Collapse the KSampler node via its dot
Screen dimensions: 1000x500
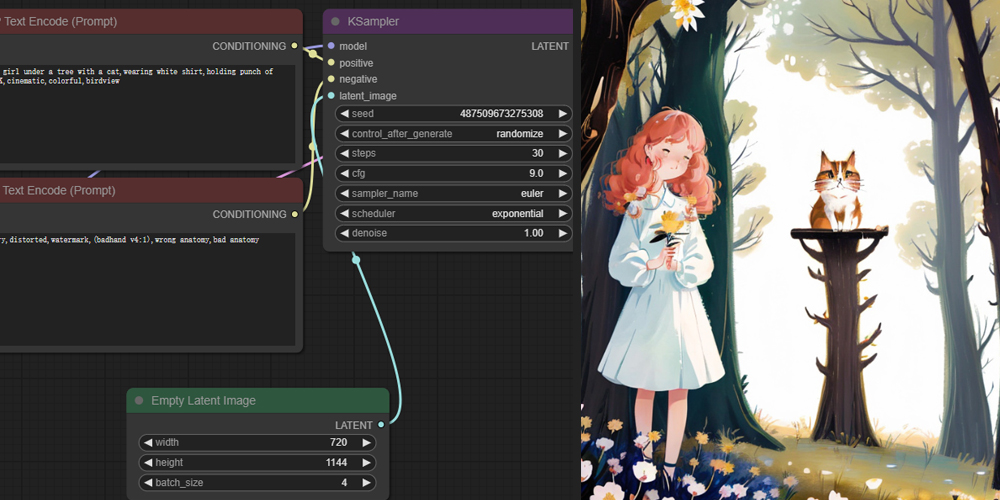[x=335, y=22]
